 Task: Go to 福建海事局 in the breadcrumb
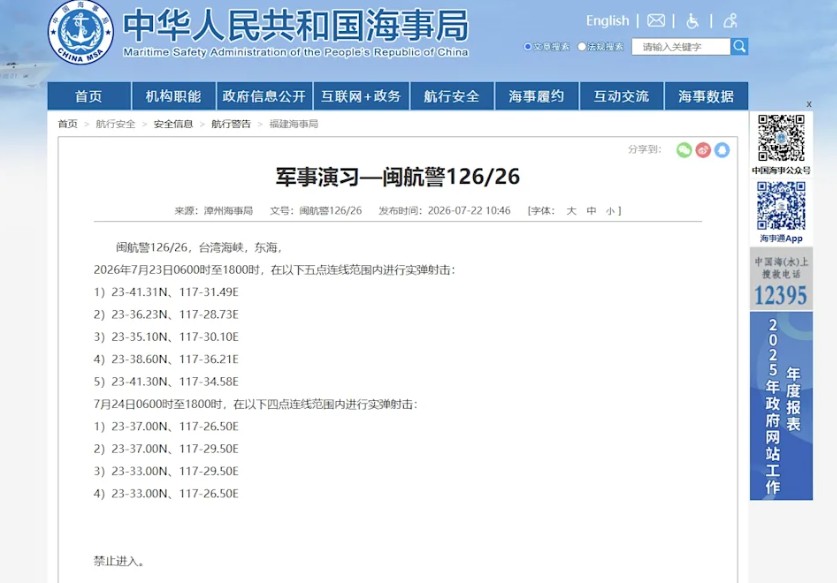294,124
